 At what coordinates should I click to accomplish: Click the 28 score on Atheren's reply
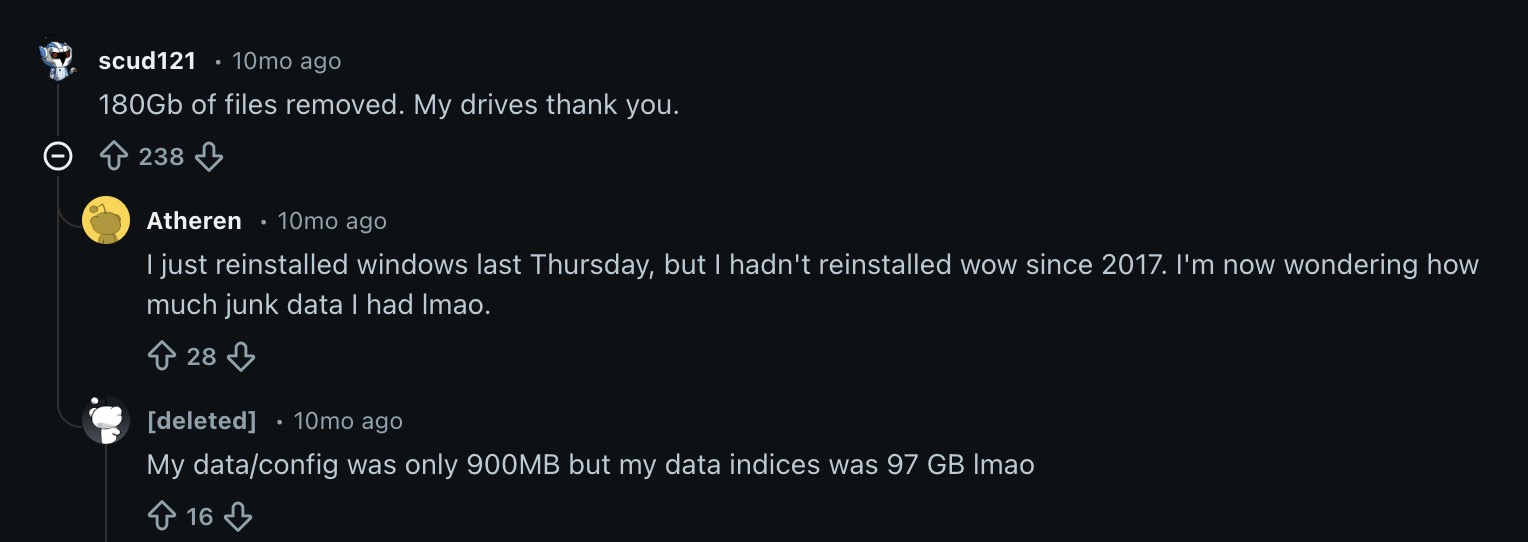click(x=201, y=356)
